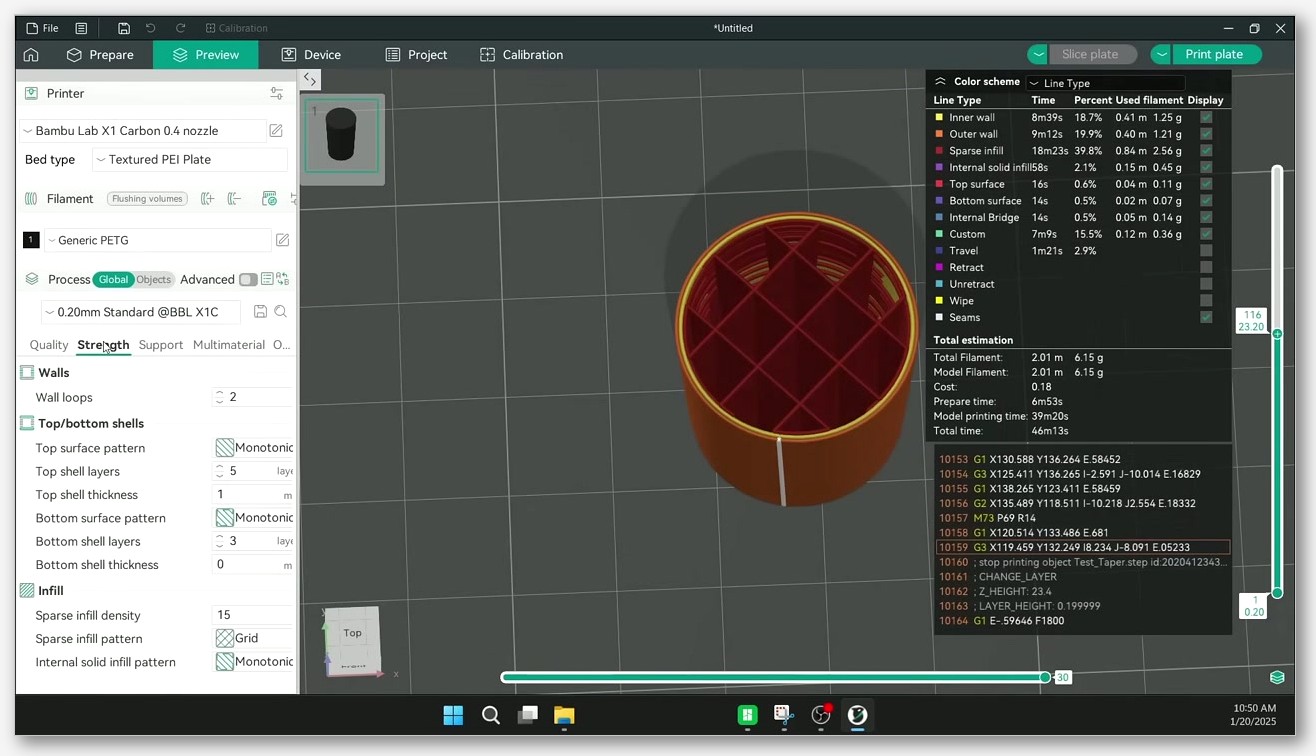
Task: Uncheck display for Sparse infill
Action: point(1206,151)
